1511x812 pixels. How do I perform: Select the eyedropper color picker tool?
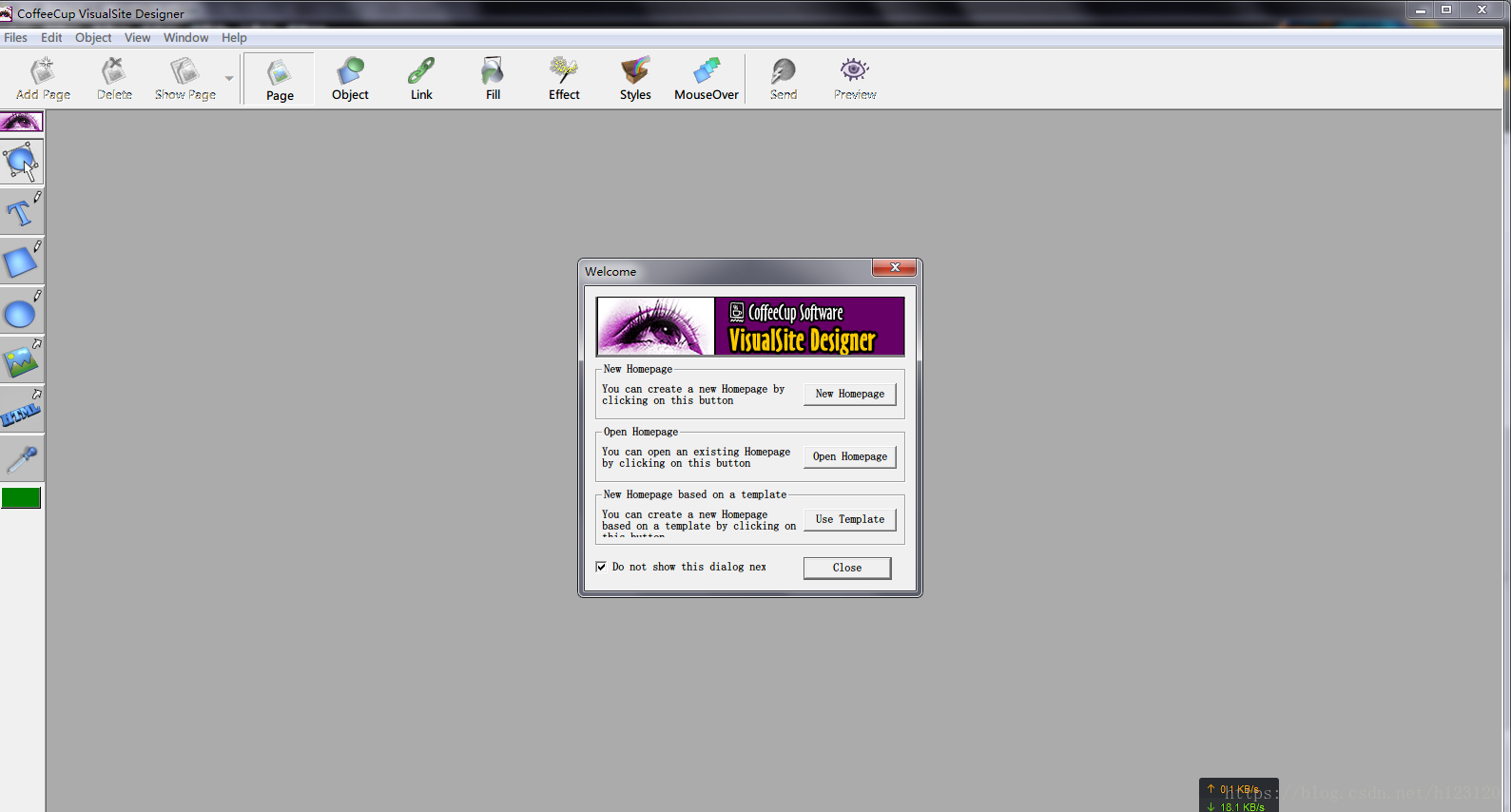pos(21,458)
